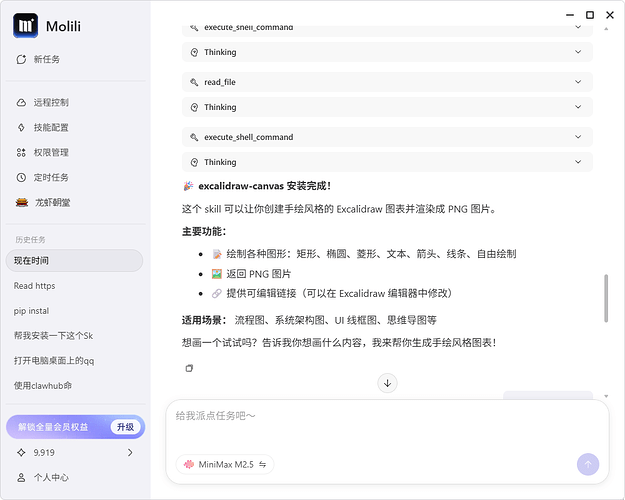Minimize the Molili window

tap(570, 15)
